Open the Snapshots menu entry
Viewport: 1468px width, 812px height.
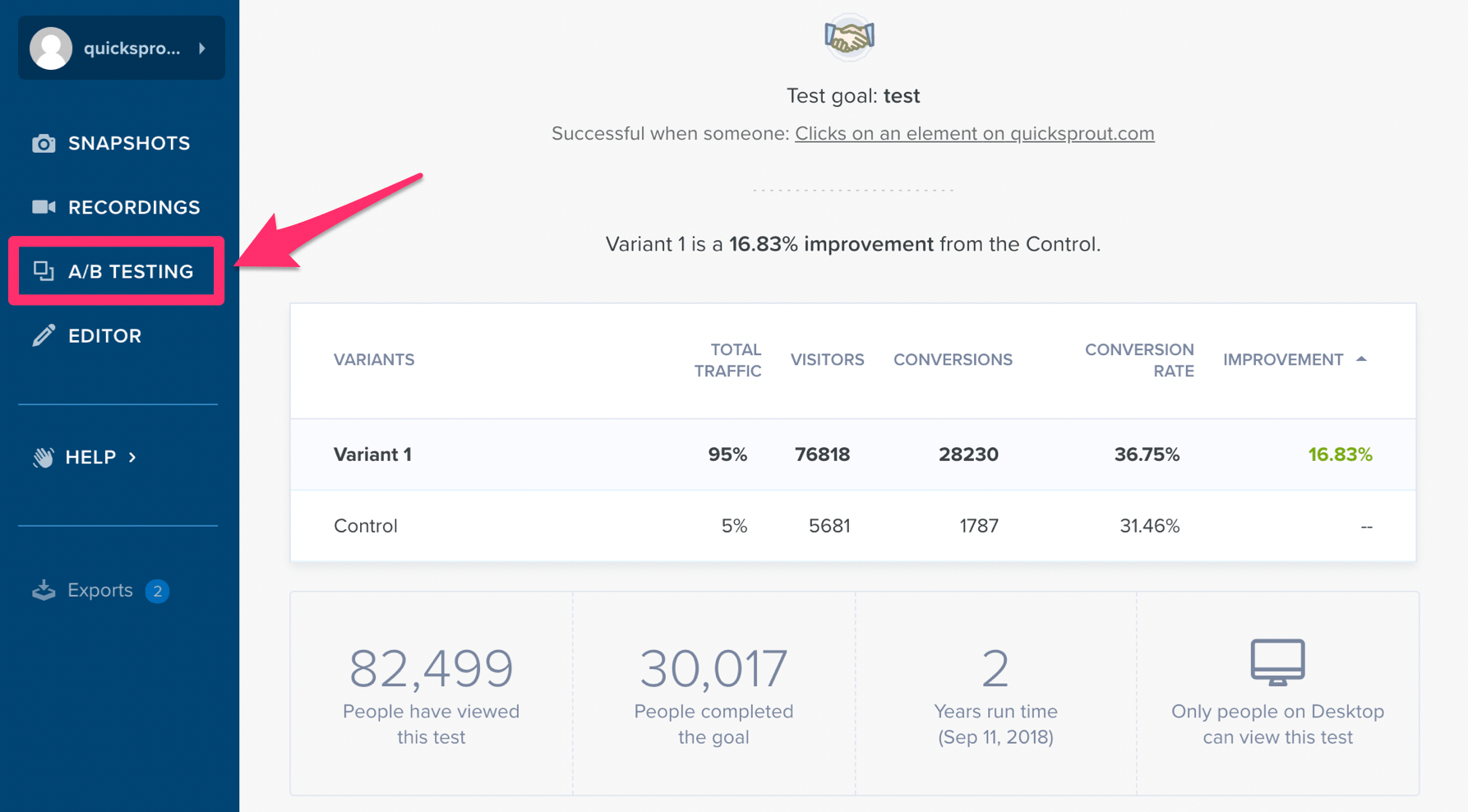click(128, 142)
